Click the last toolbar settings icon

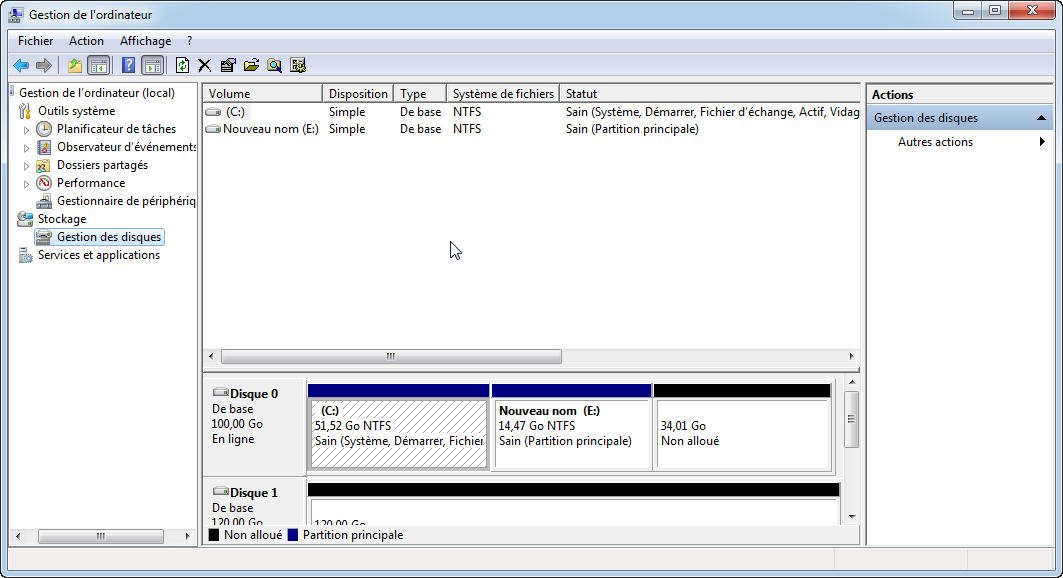(x=298, y=65)
